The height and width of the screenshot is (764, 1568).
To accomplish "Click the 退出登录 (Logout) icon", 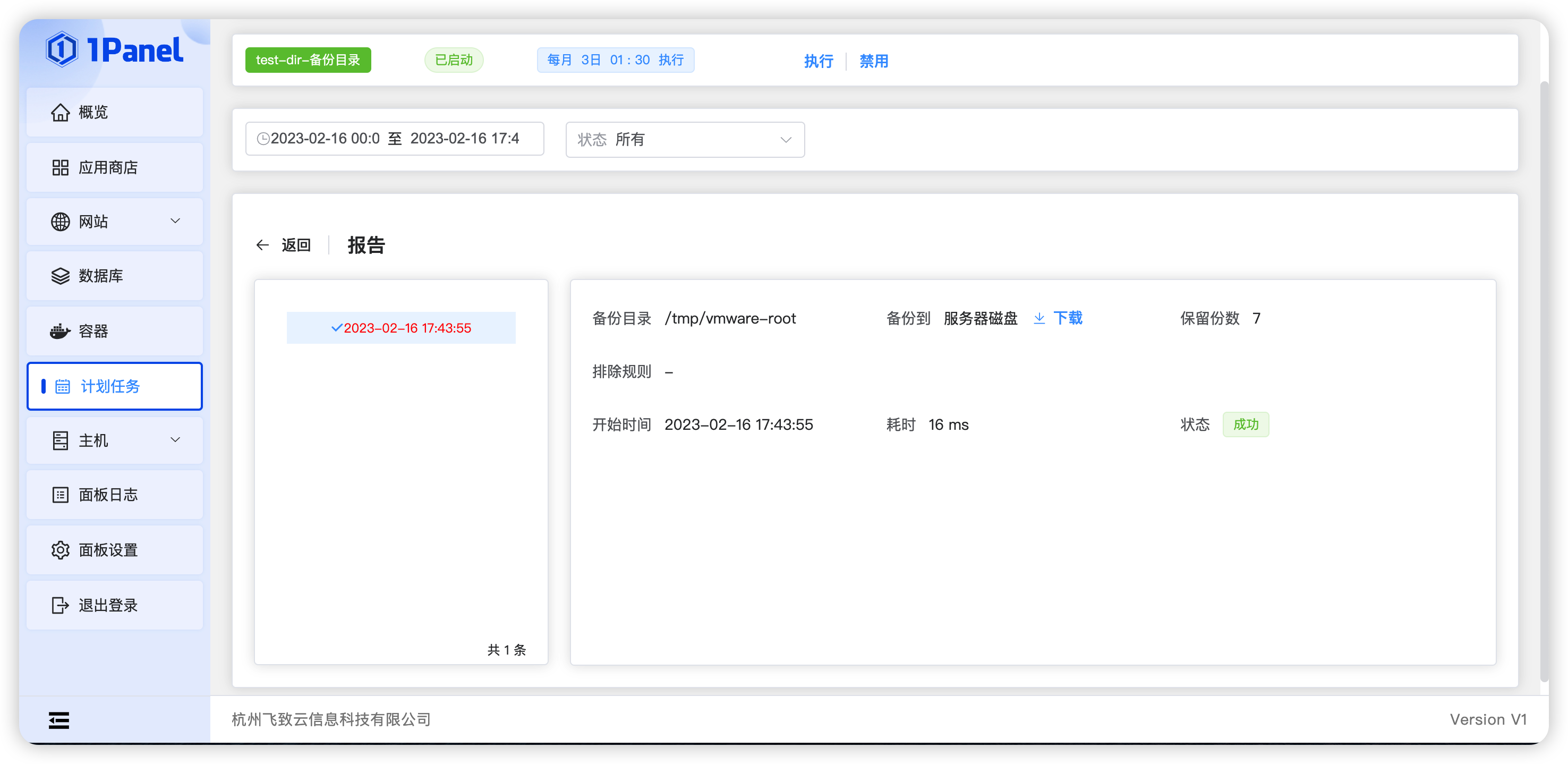I will click(x=59, y=605).
